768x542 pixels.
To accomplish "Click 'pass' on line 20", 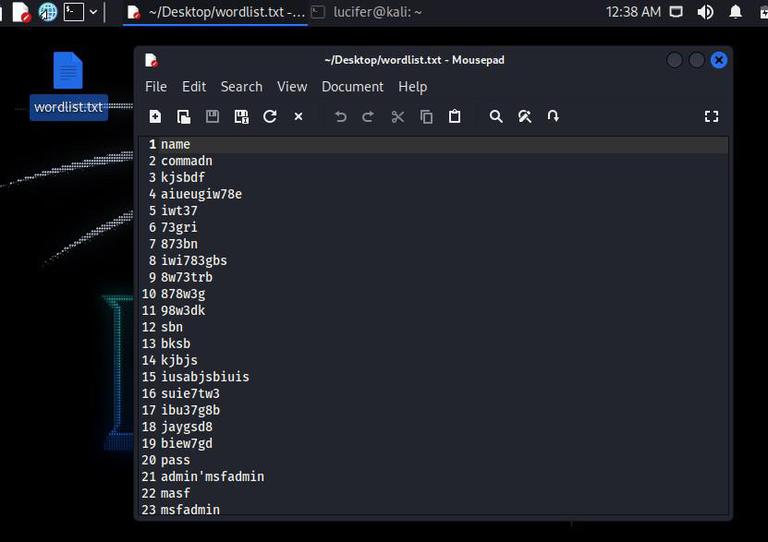I will pyautogui.click(x=175, y=461).
